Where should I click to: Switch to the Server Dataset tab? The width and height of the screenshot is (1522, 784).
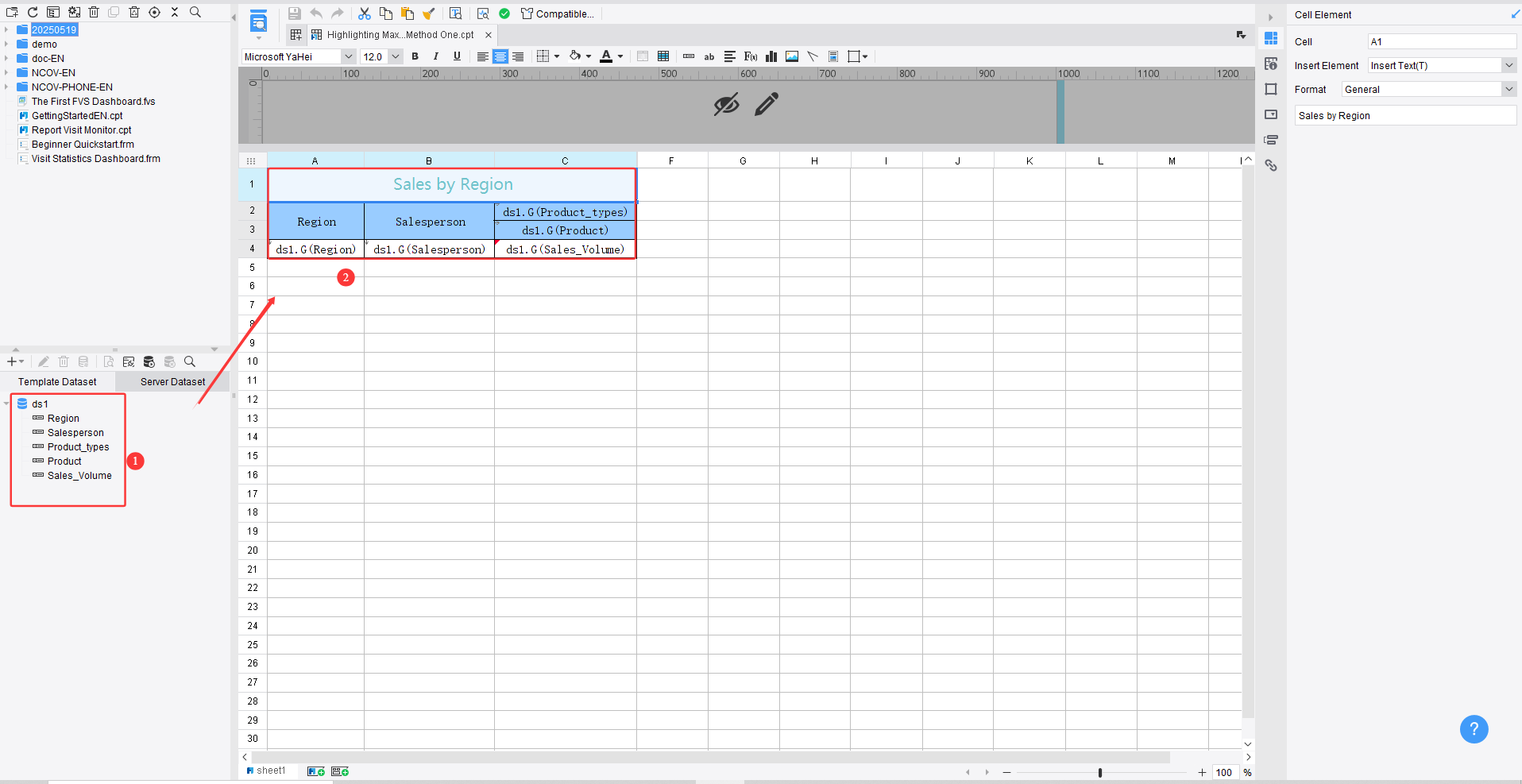pyautogui.click(x=172, y=381)
